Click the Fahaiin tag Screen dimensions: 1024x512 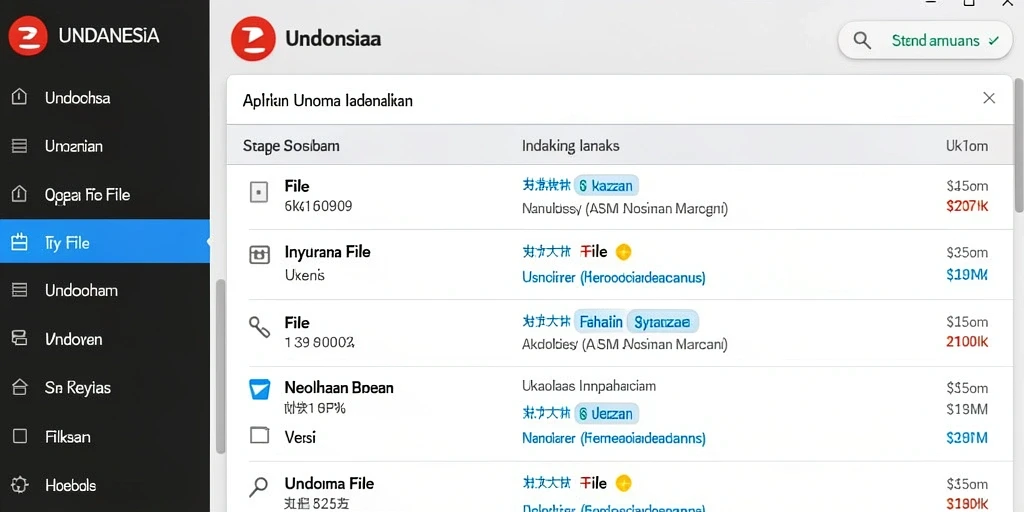coord(600,322)
